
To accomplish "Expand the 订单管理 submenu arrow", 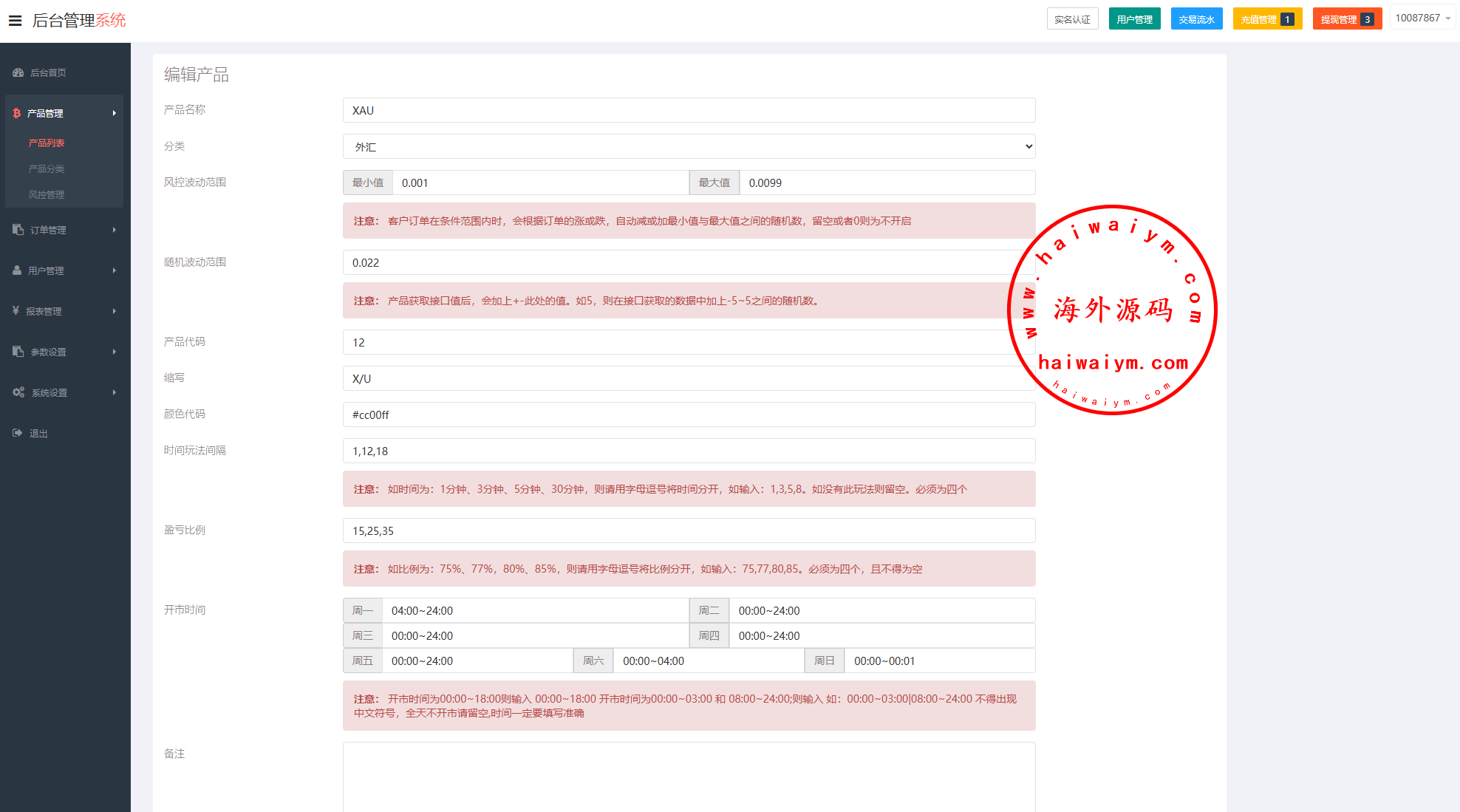I will (x=115, y=230).
